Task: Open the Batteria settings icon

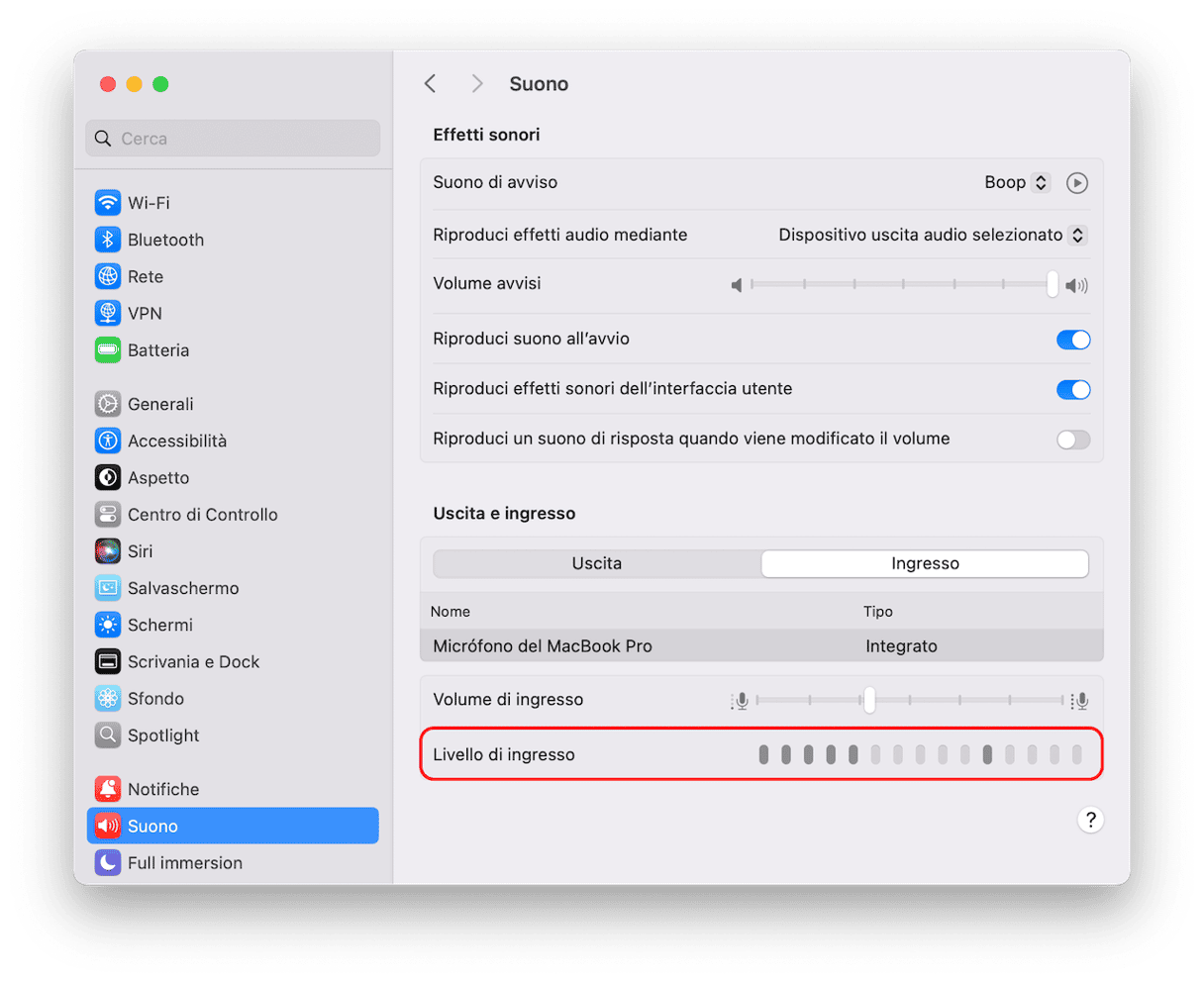Action: point(107,350)
